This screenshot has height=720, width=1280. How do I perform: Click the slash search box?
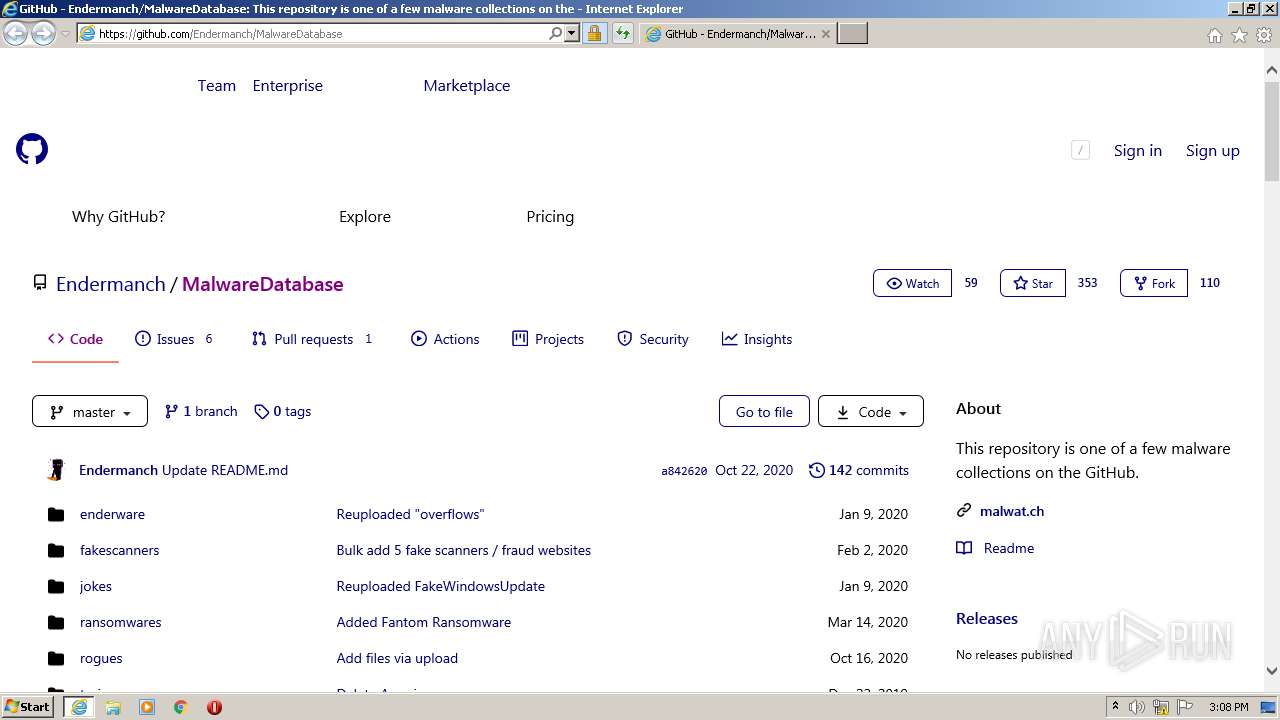[1080, 150]
